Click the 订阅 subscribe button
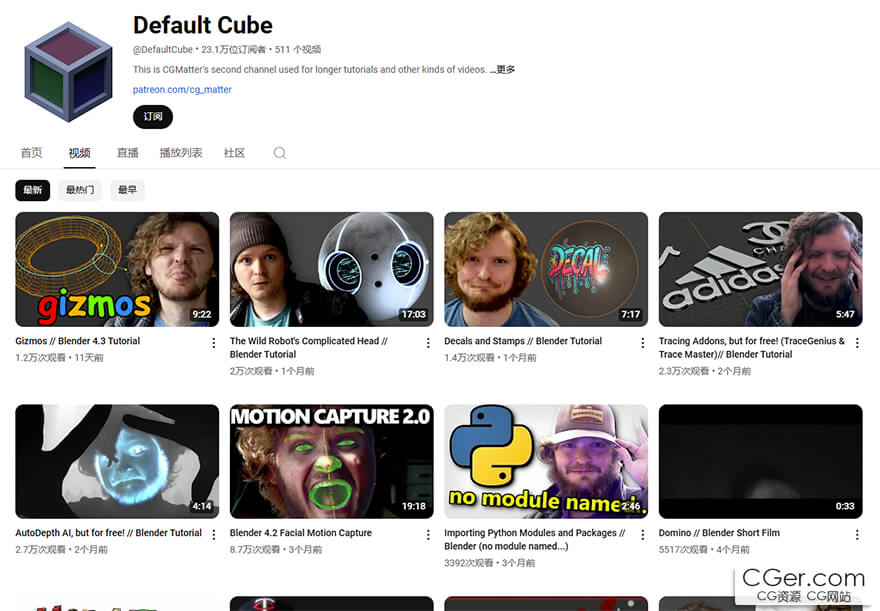Screen dimensions: 880x611 (153, 117)
